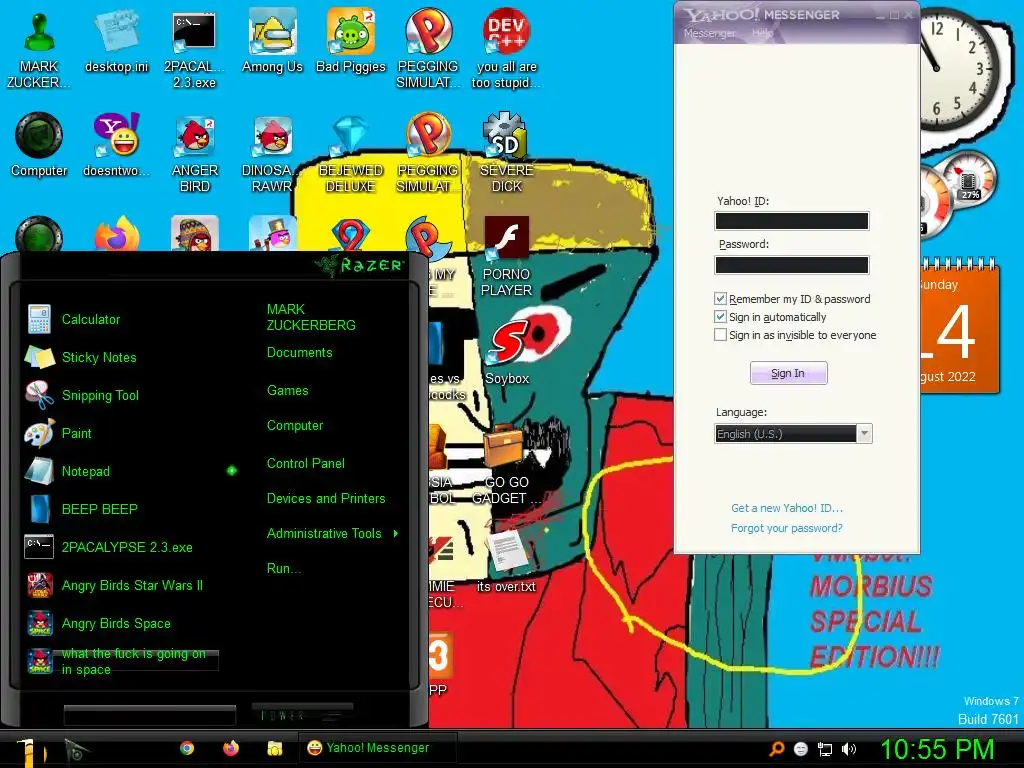Select the desktop.ini file icon

click(x=117, y=42)
